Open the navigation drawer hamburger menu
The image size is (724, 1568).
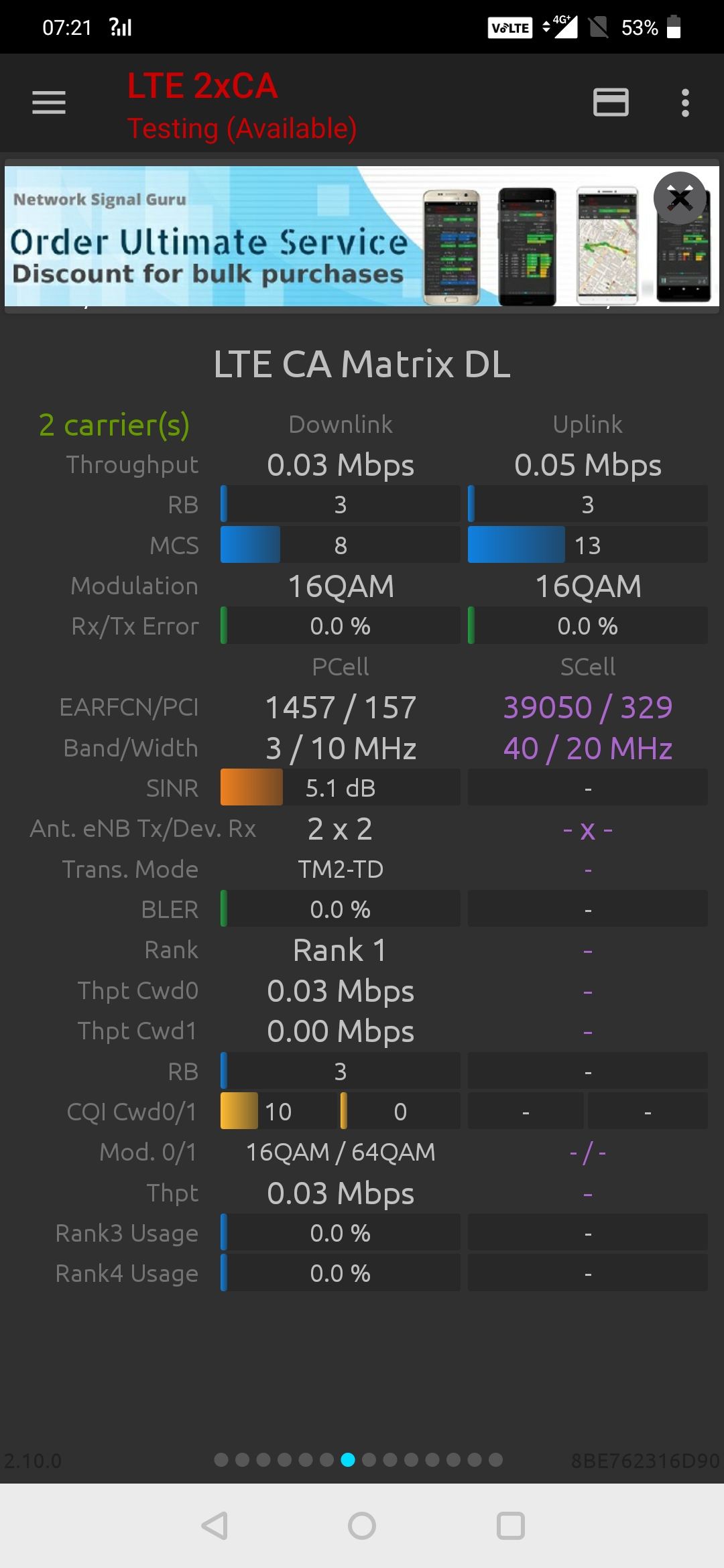[48, 103]
